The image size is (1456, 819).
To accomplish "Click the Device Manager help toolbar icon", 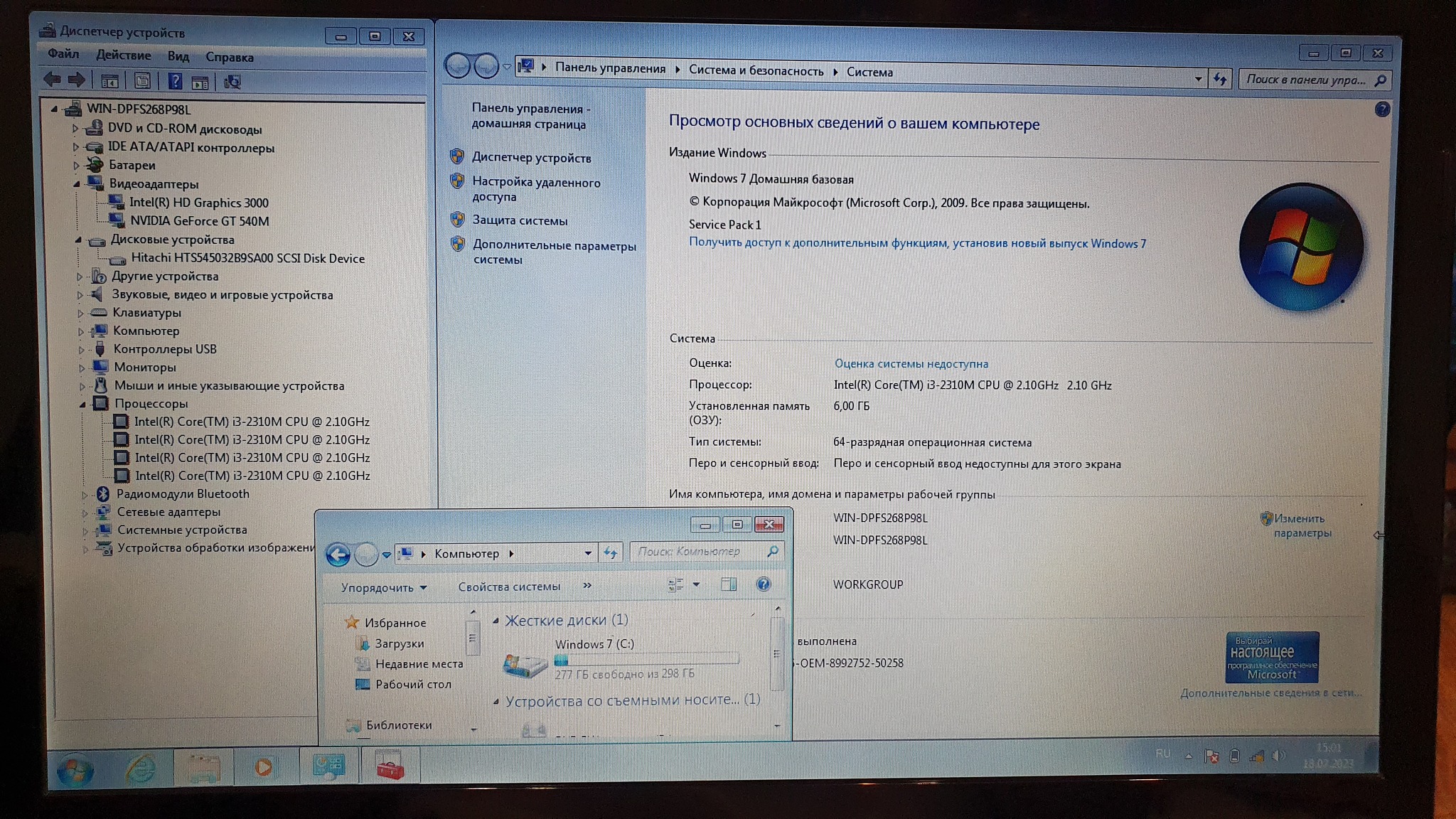I will pyautogui.click(x=175, y=82).
